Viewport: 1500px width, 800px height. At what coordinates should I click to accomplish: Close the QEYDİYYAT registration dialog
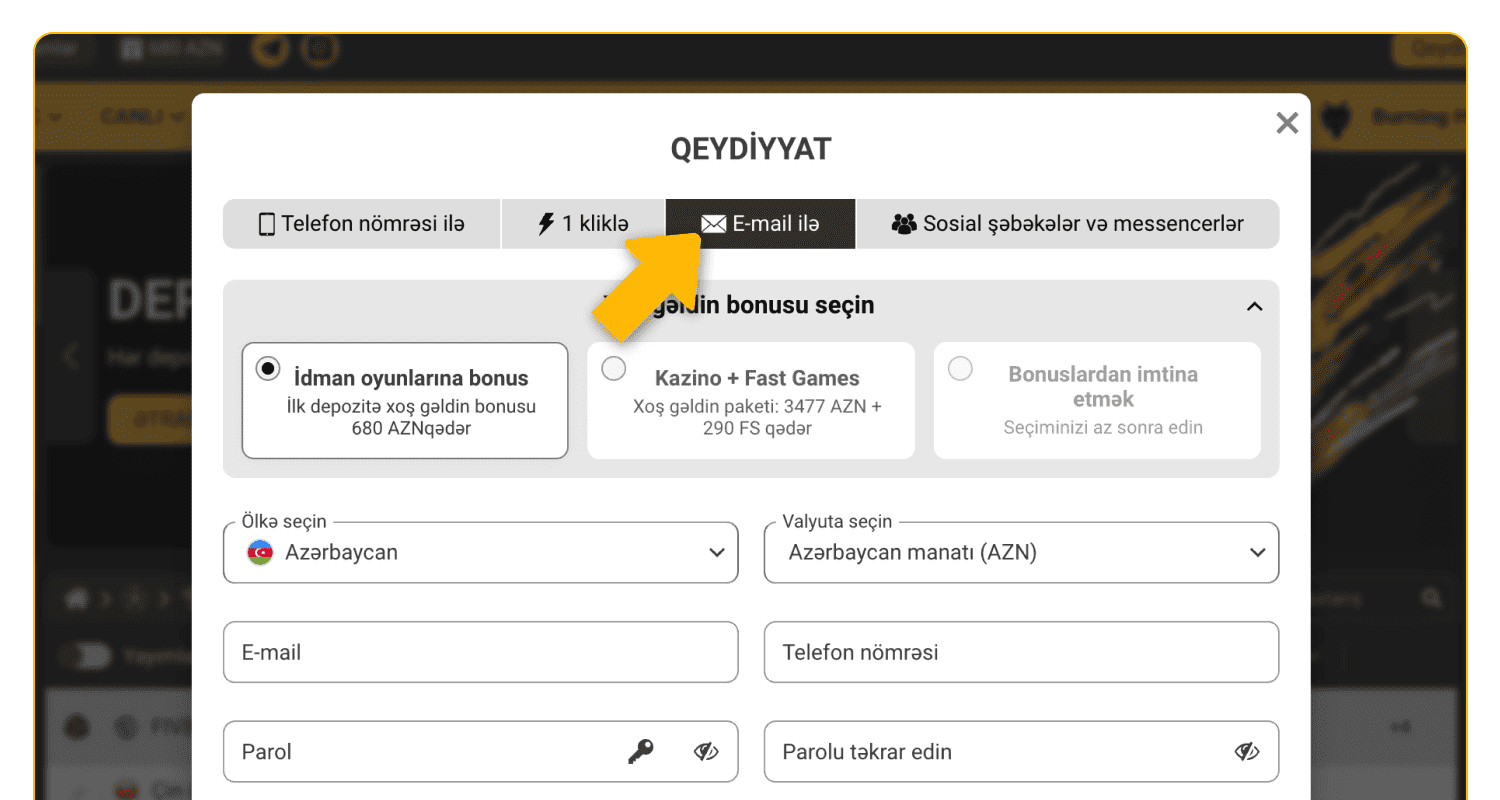coord(1286,122)
